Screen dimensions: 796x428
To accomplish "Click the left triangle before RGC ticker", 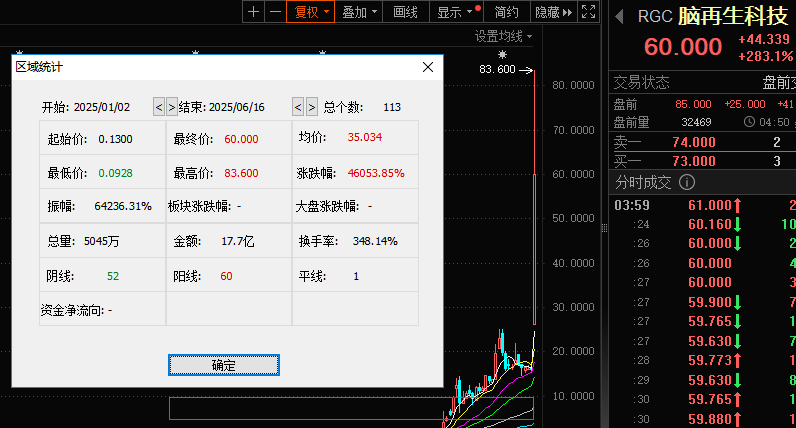I will tap(619, 16).
